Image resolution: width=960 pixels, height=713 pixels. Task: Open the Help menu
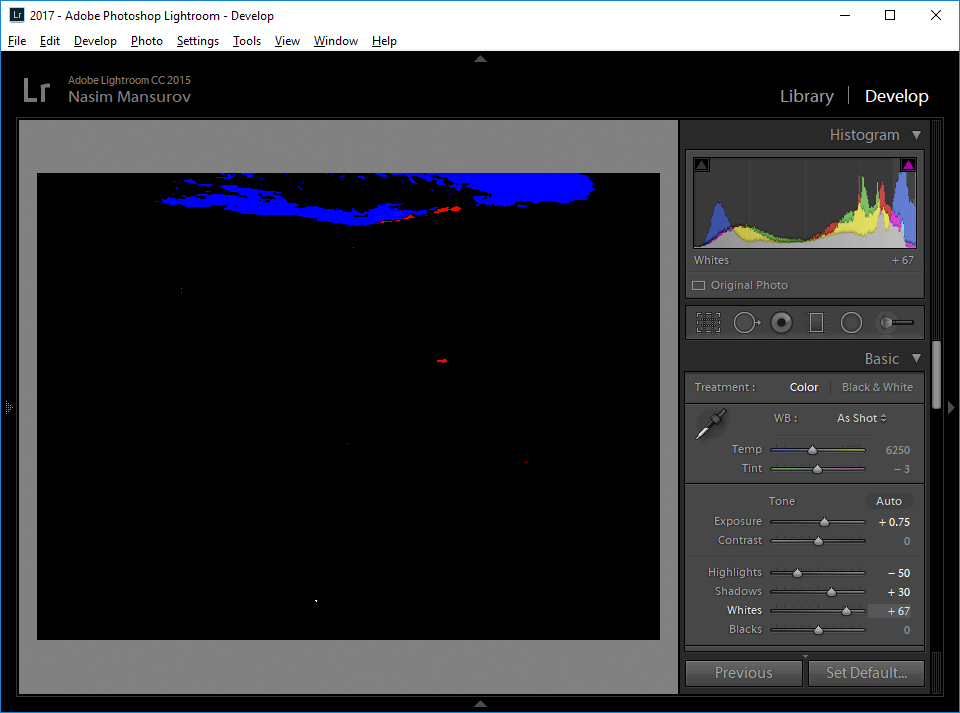coord(384,41)
